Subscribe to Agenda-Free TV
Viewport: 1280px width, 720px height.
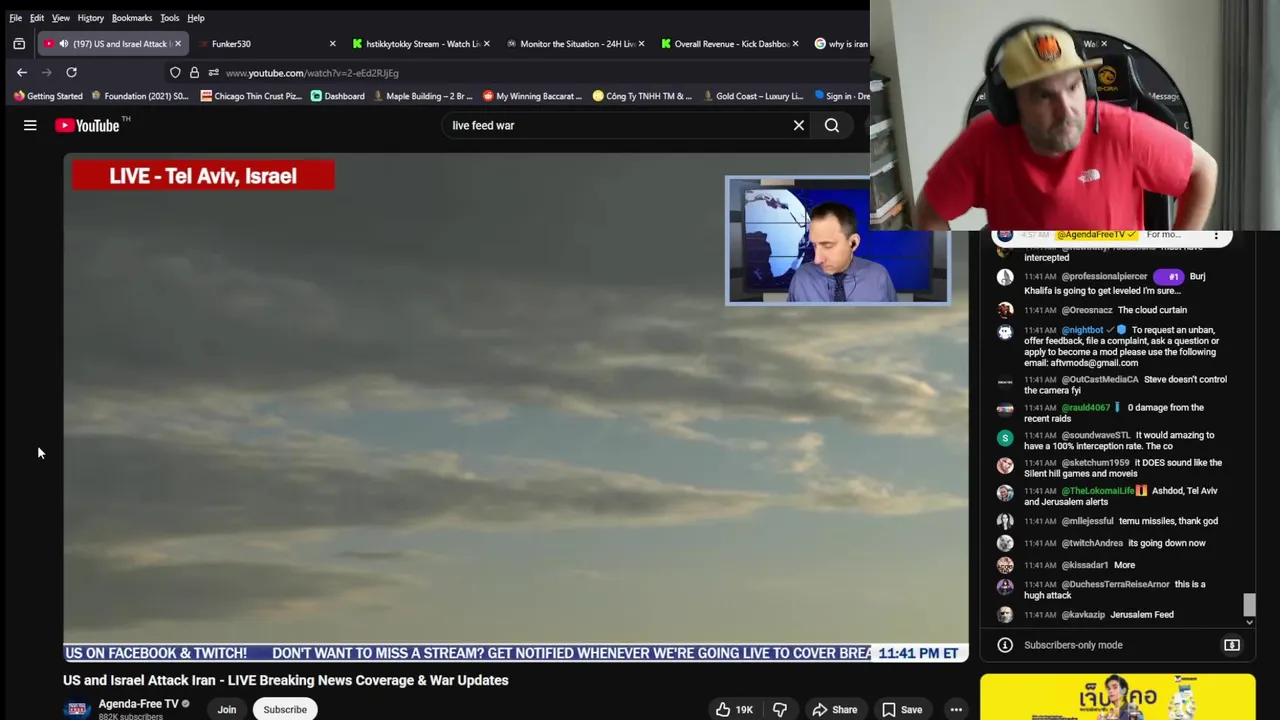(x=285, y=709)
